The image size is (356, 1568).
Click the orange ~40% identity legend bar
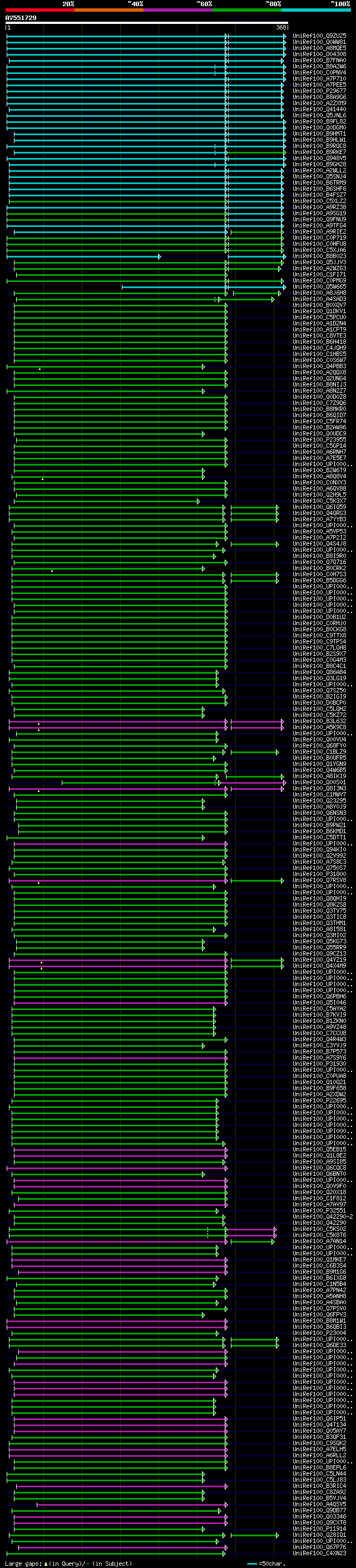tap(109, 10)
